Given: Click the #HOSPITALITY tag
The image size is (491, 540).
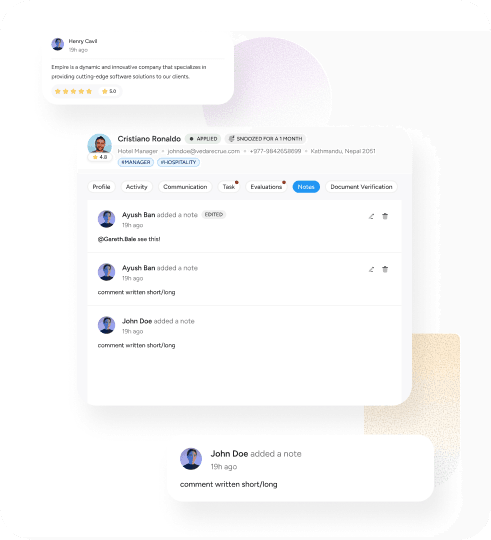Looking at the screenshot, I should click(x=178, y=162).
